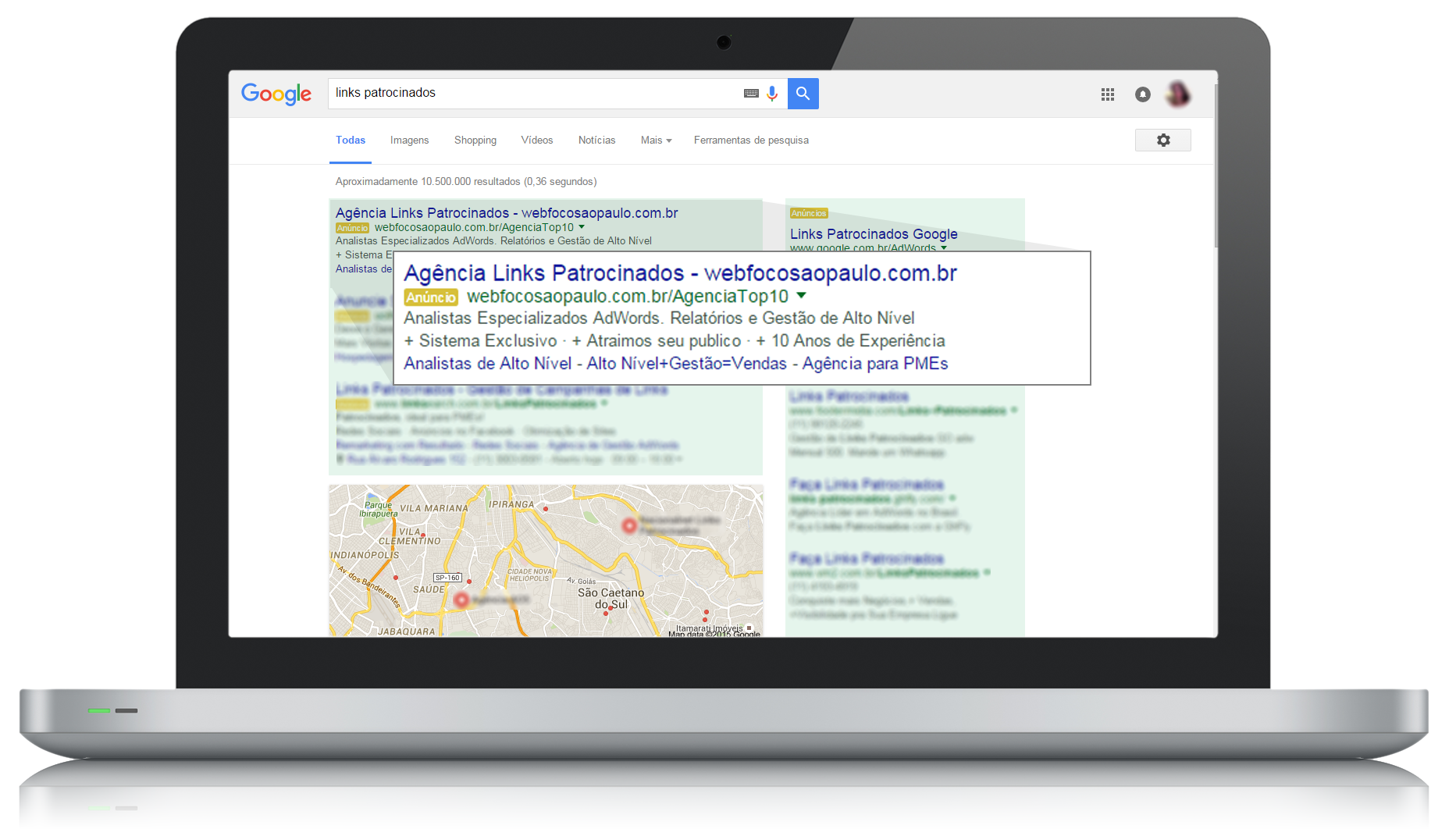Click the page scrollbar thumb
Screen dimensions: 1456x829
click(x=1215, y=165)
